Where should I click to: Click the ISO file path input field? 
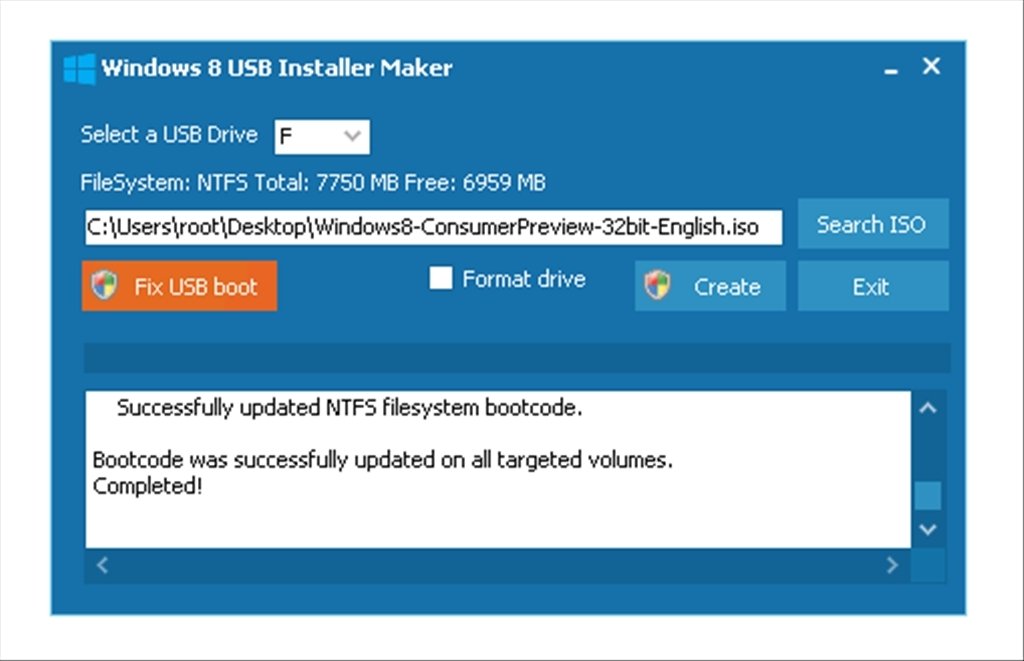pos(433,227)
